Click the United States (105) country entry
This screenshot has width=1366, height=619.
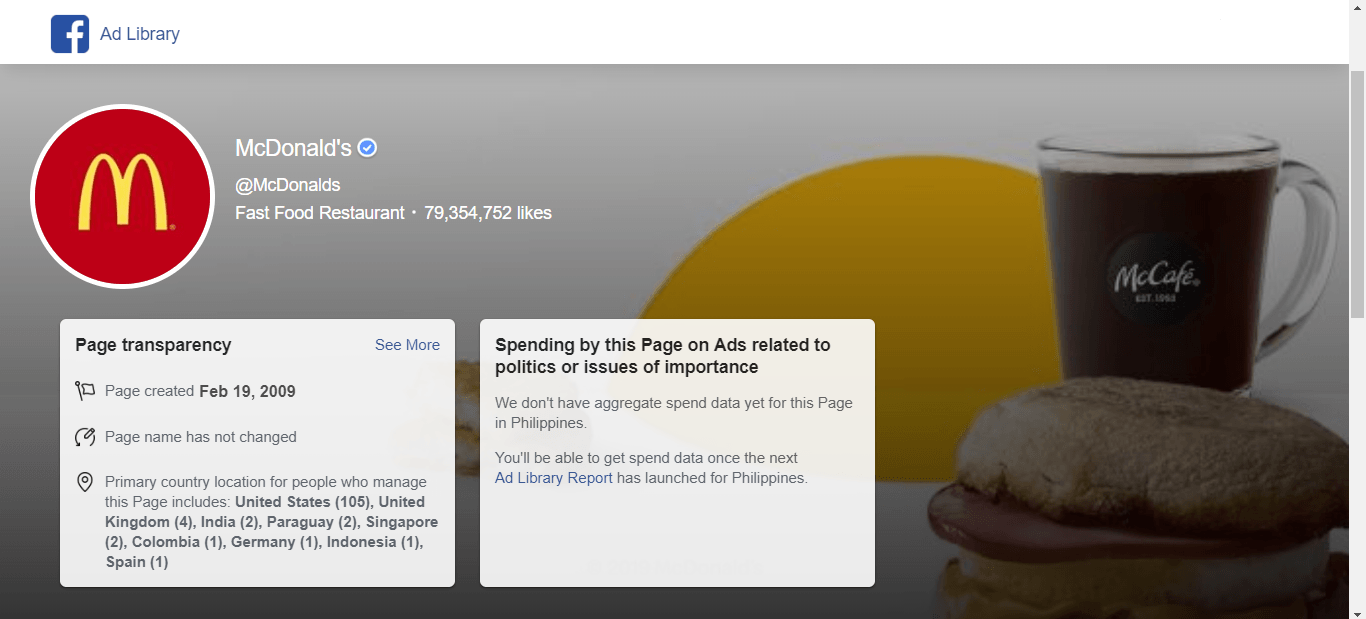[x=304, y=502]
